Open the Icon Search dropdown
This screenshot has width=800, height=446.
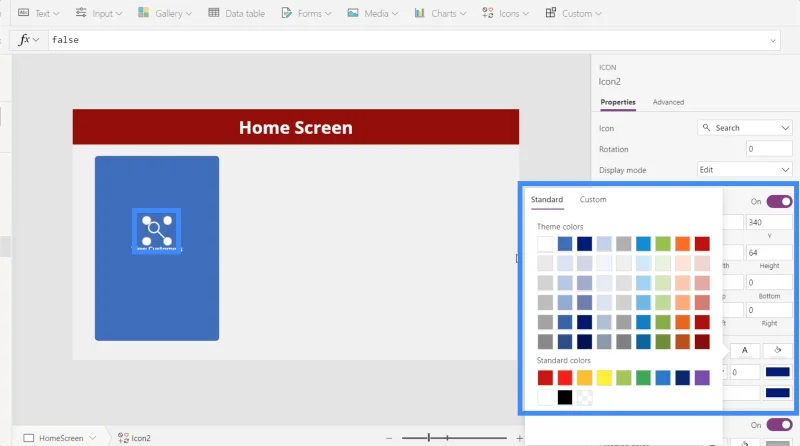[x=745, y=128]
